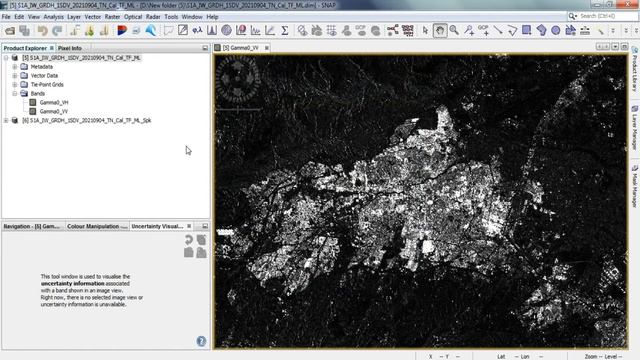
Task: Close the [5] Gamma0_VV image tab
Action: point(267,48)
